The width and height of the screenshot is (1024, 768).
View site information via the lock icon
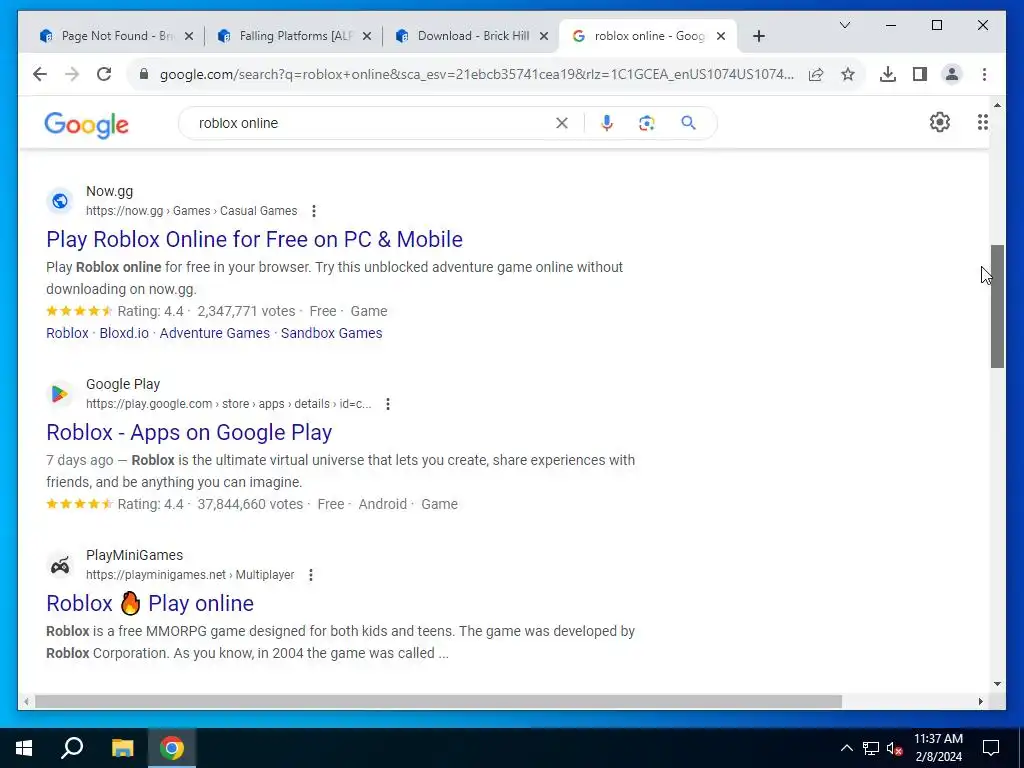144,74
